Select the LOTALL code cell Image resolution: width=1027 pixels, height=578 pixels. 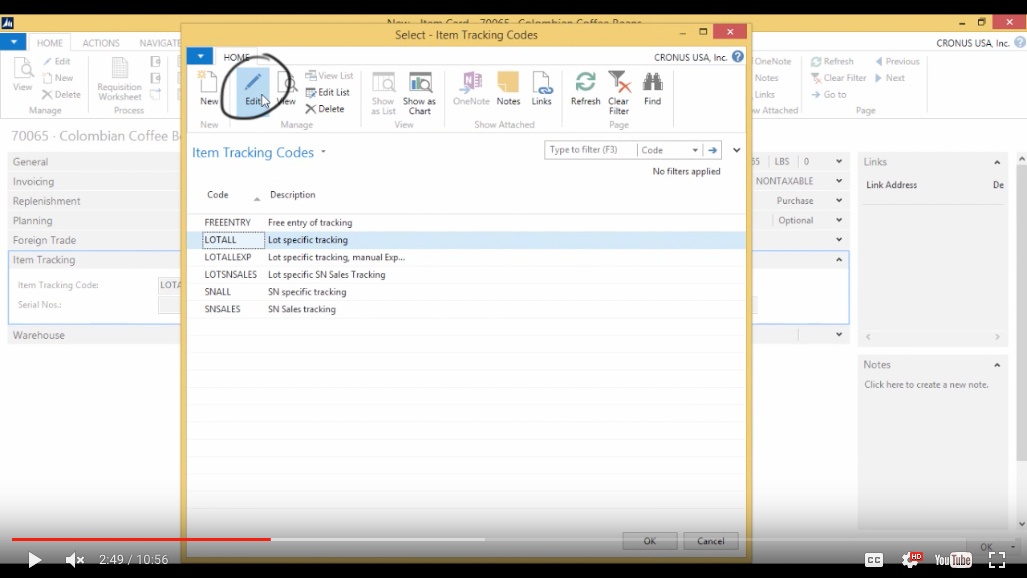234,240
